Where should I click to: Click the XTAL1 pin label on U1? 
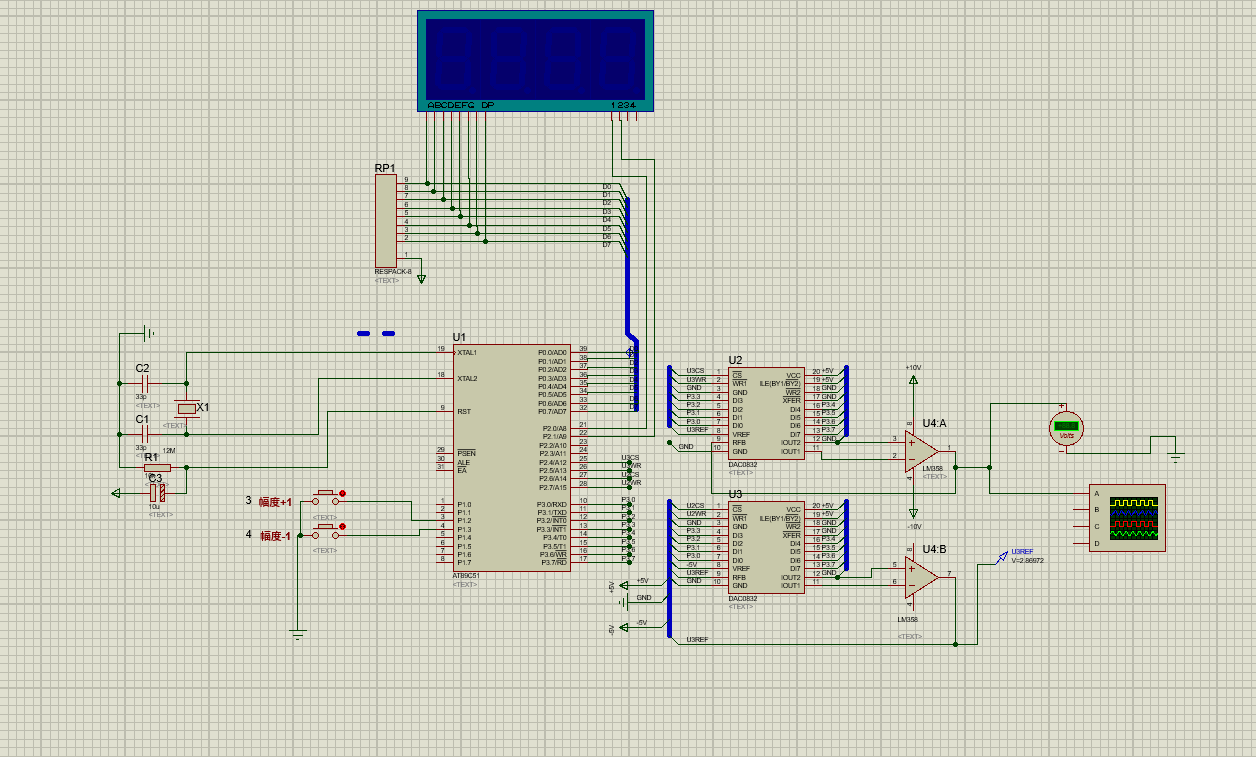tap(467, 353)
